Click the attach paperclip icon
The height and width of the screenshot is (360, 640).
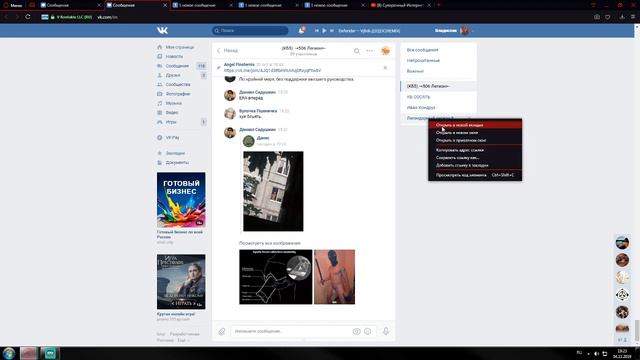coord(222,331)
